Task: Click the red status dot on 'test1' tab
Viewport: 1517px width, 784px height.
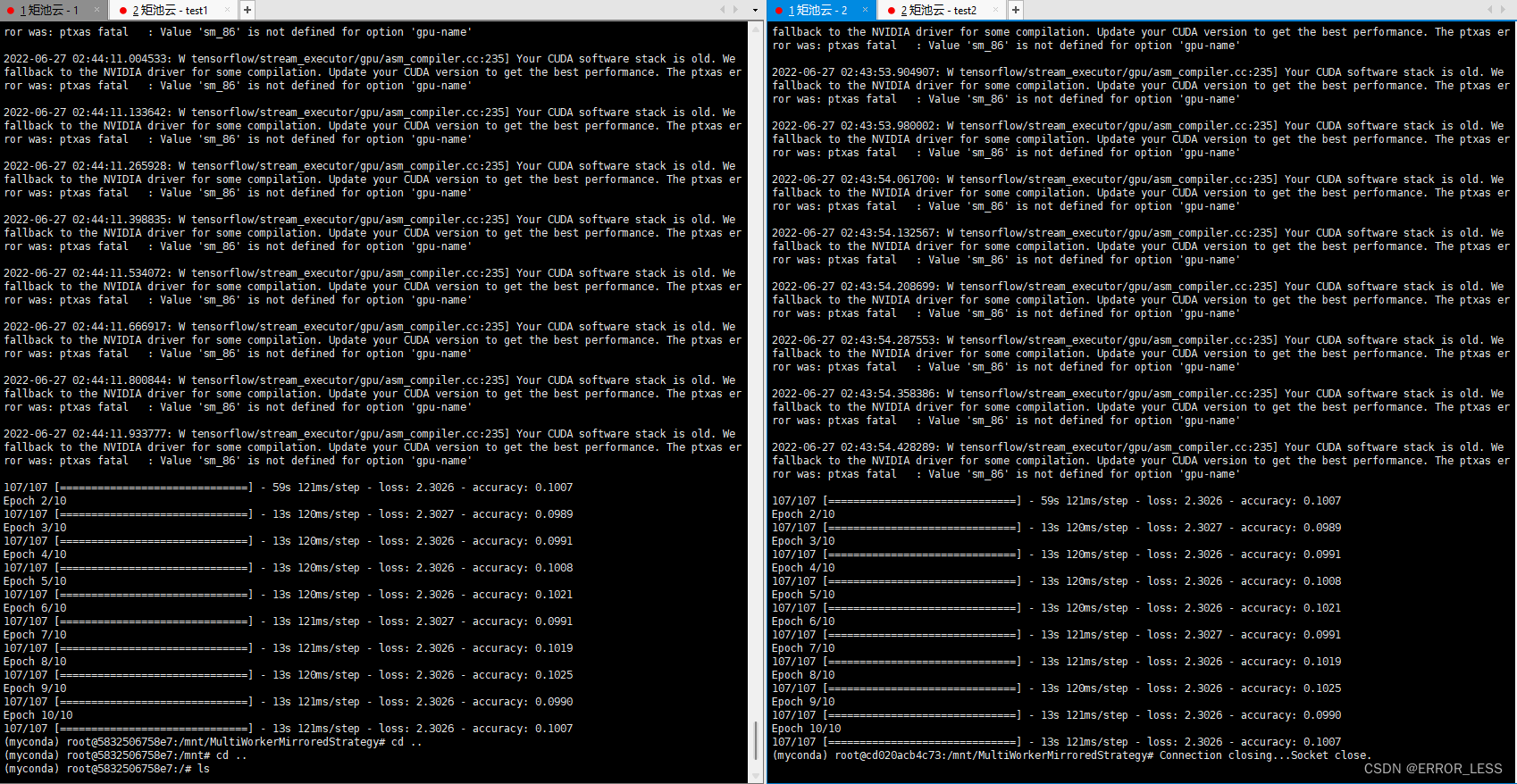Action: [123, 11]
